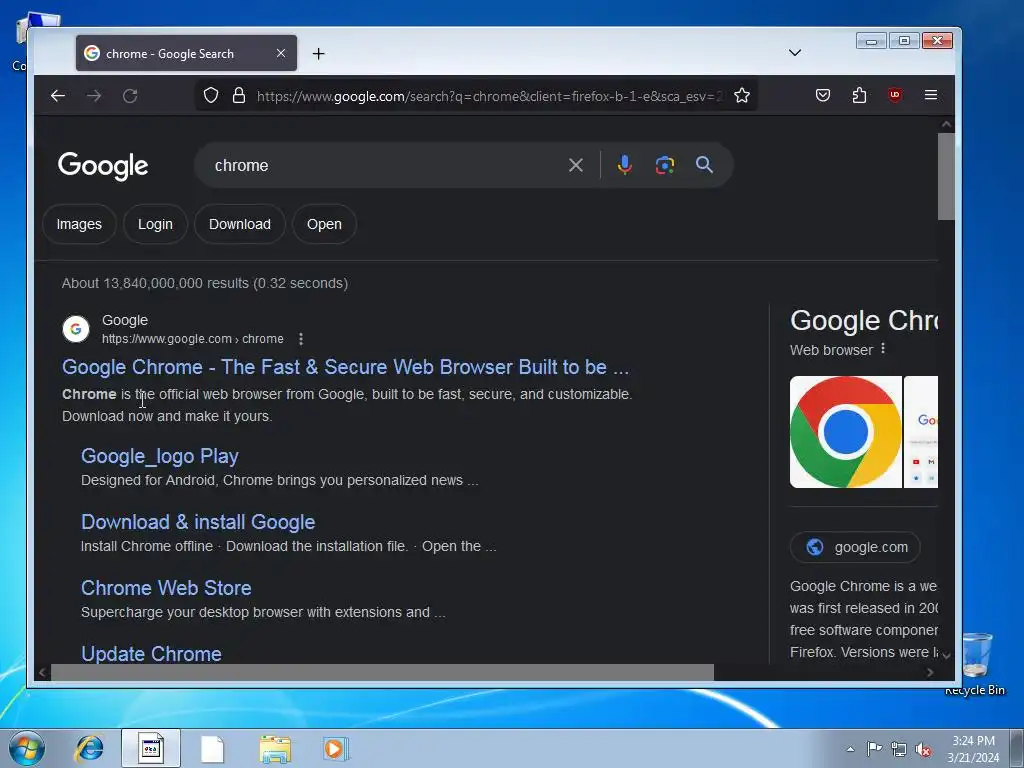Open the Download & install Google sitelink
This screenshot has width=1024, height=768.
(x=198, y=522)
